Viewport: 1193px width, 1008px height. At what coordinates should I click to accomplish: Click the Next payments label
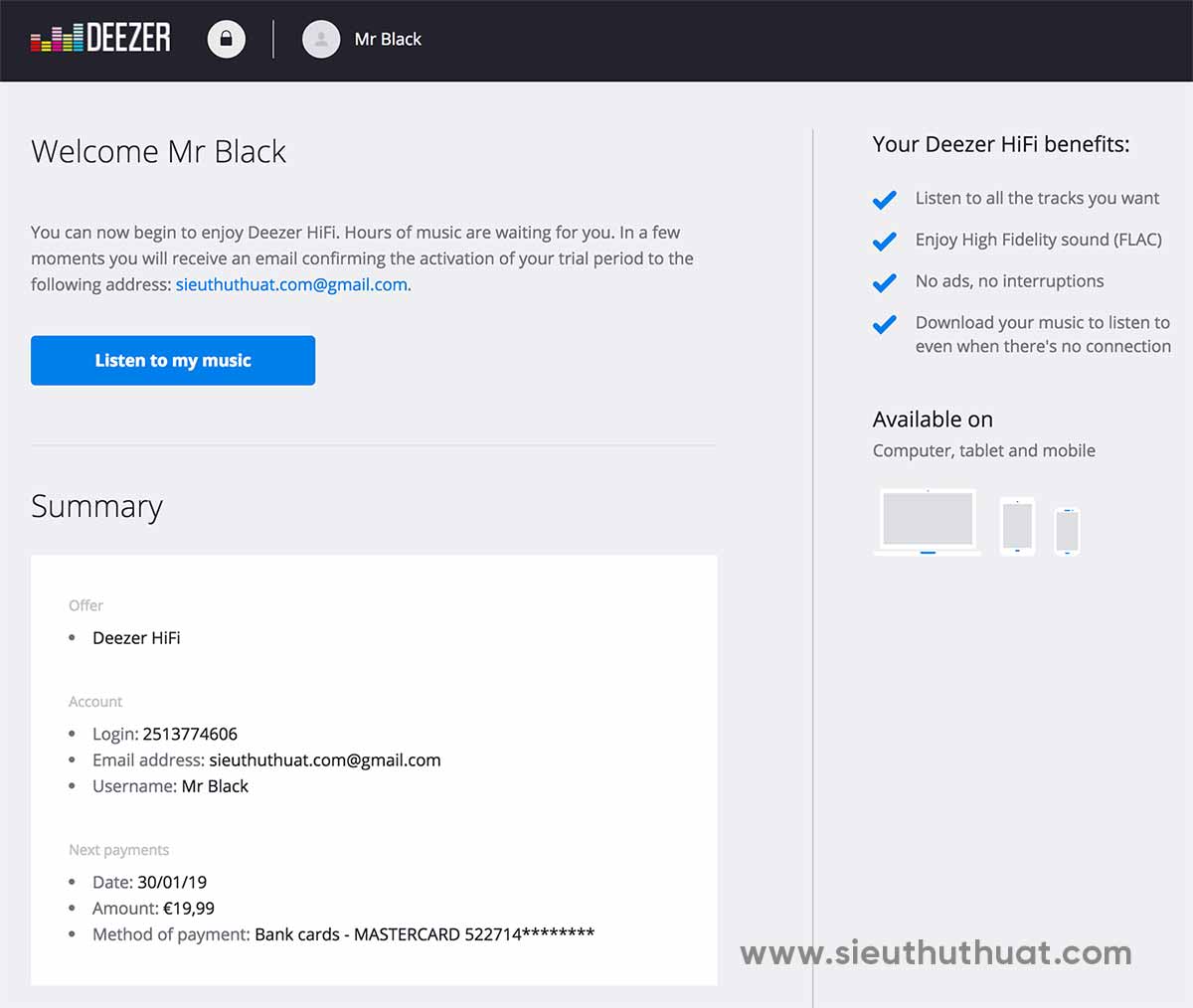pos(118,850)
